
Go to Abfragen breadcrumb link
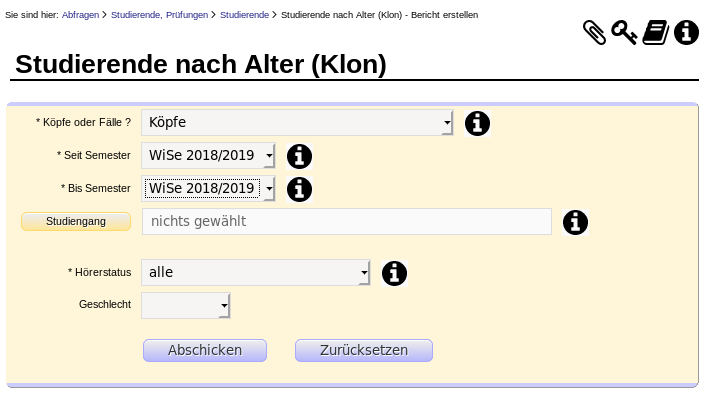80,15
